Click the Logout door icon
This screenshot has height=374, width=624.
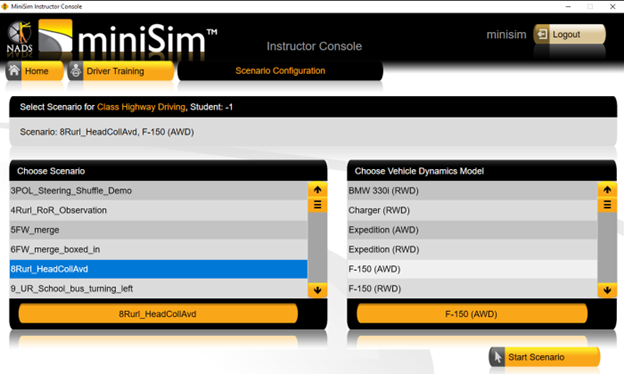542,34
